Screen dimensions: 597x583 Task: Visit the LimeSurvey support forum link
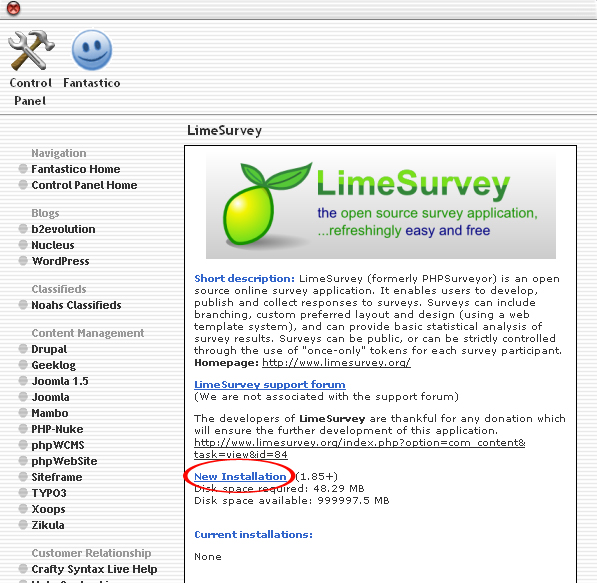[270, 384]
